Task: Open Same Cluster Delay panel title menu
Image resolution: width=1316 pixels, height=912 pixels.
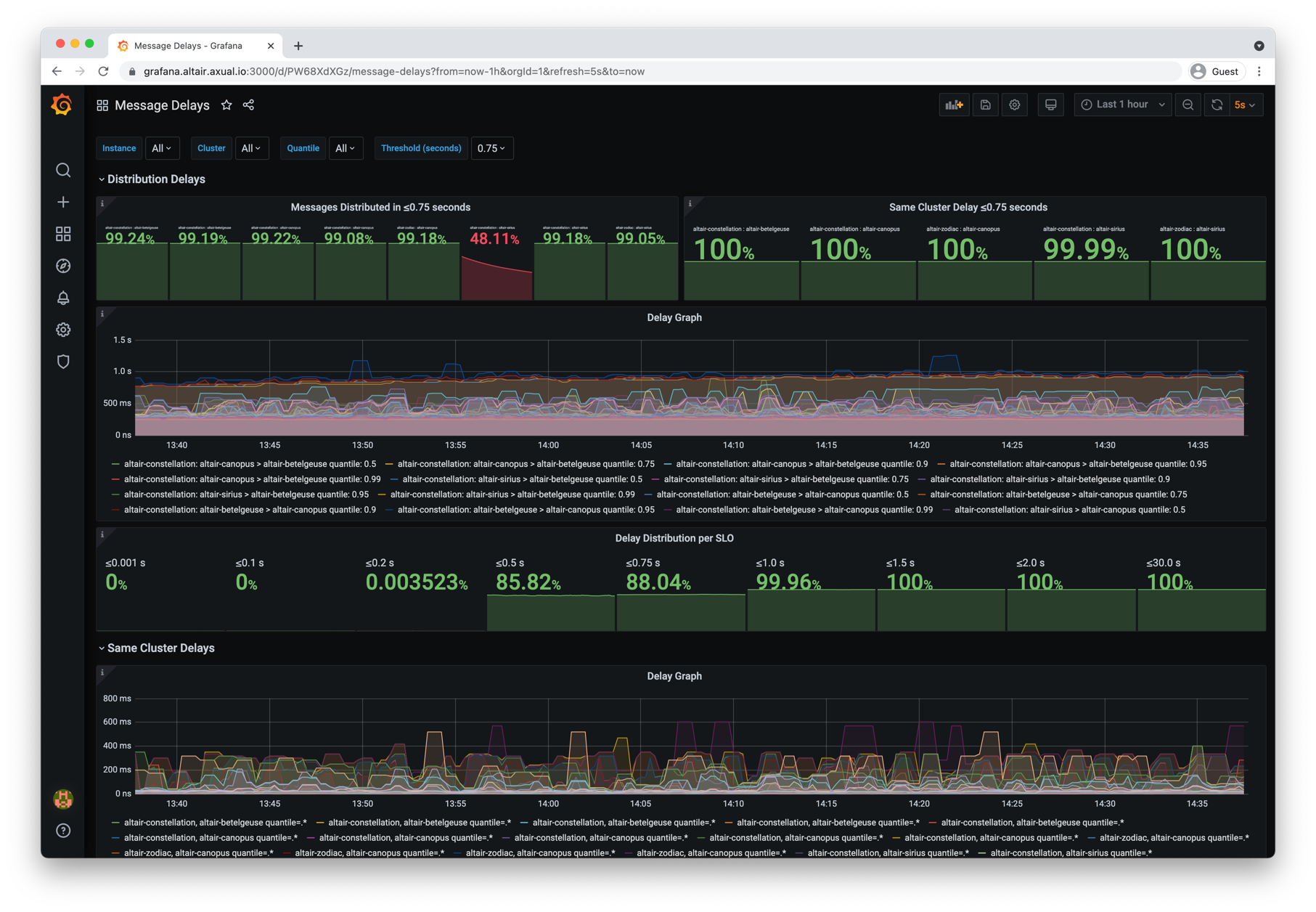Action: pyautogui.click(x=968, y=208)
